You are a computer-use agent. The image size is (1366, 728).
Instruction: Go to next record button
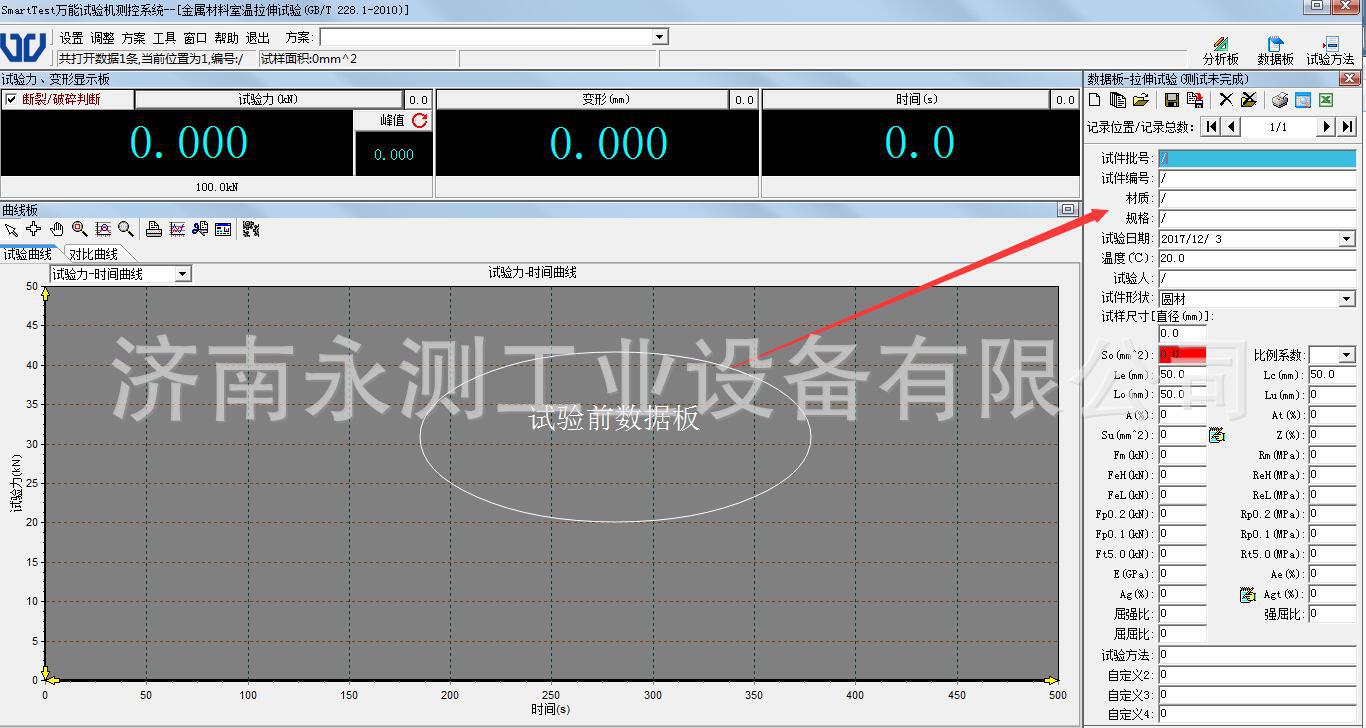click(1326, 127)
